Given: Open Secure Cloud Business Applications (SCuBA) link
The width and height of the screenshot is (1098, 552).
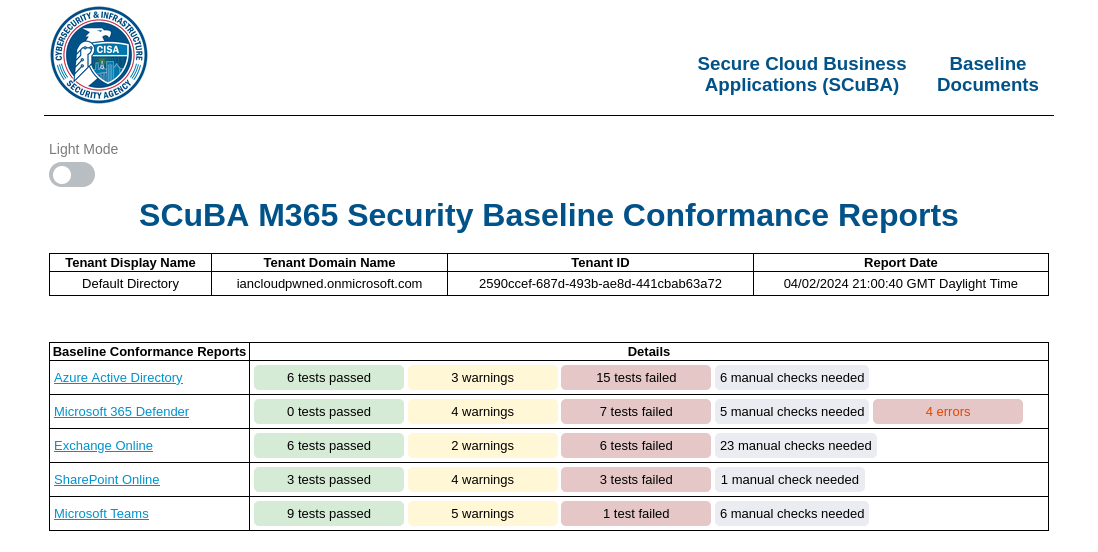Looking at the screenshot, I should [802, 74].
